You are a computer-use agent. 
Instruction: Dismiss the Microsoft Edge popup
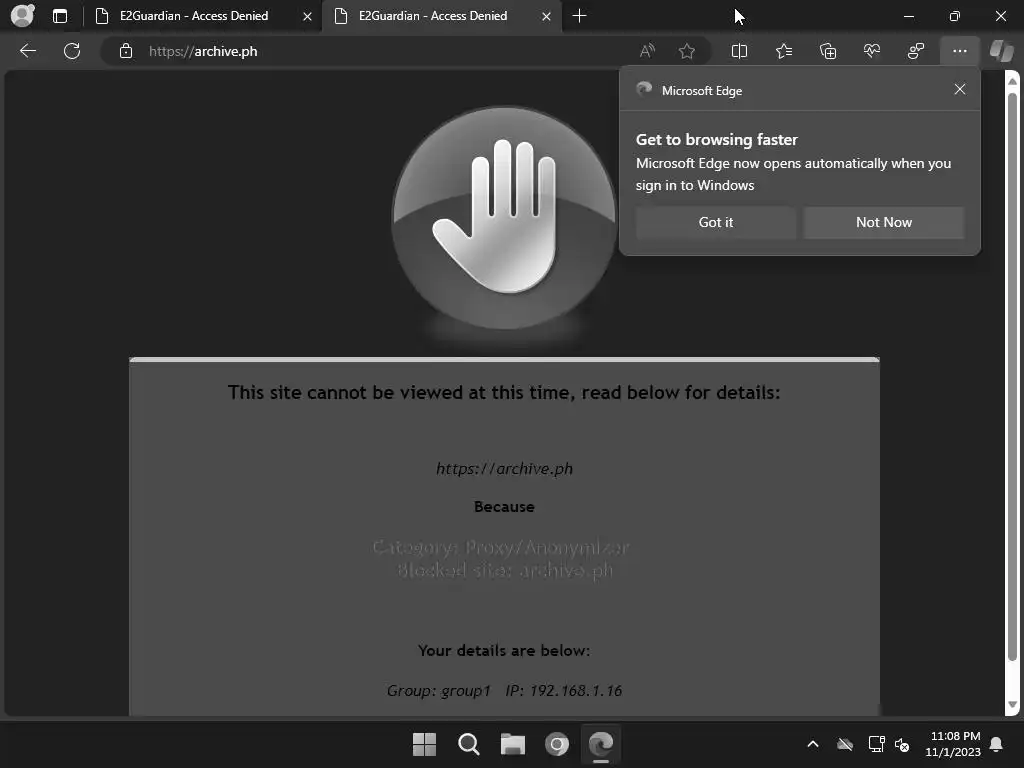coord(959,89)
